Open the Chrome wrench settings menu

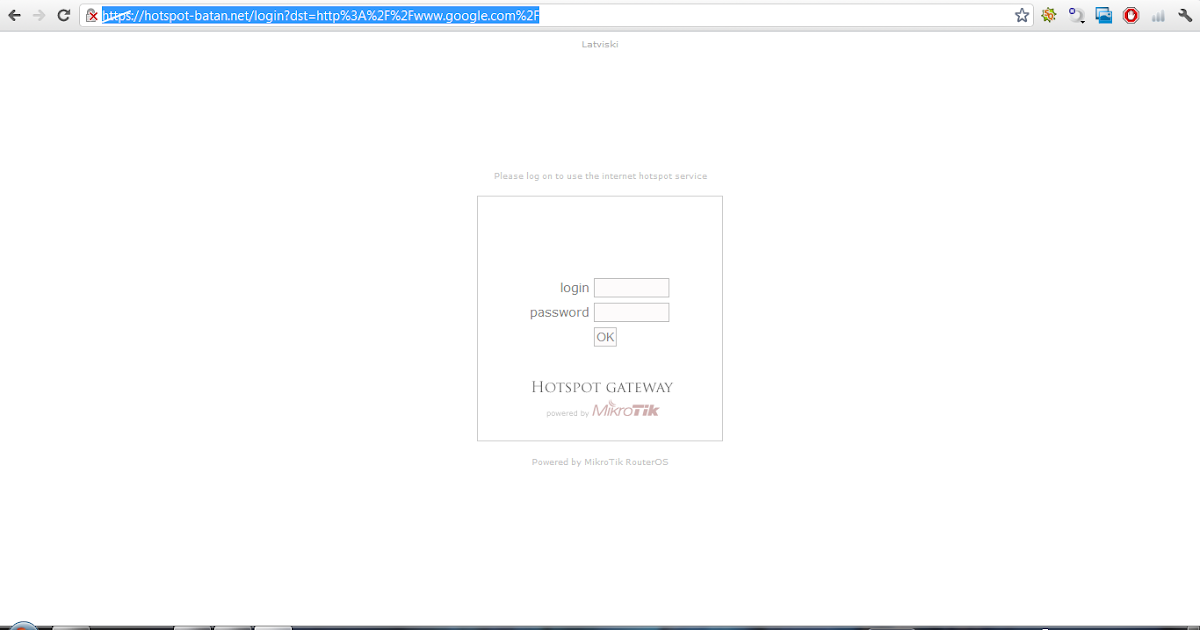tap(1185, 15)
